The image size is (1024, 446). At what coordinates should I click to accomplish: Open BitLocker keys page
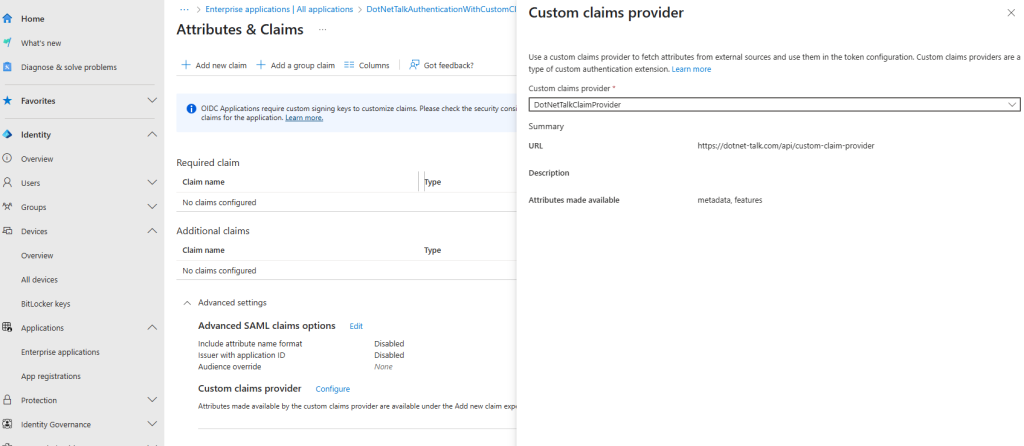(x=46, y=304)
